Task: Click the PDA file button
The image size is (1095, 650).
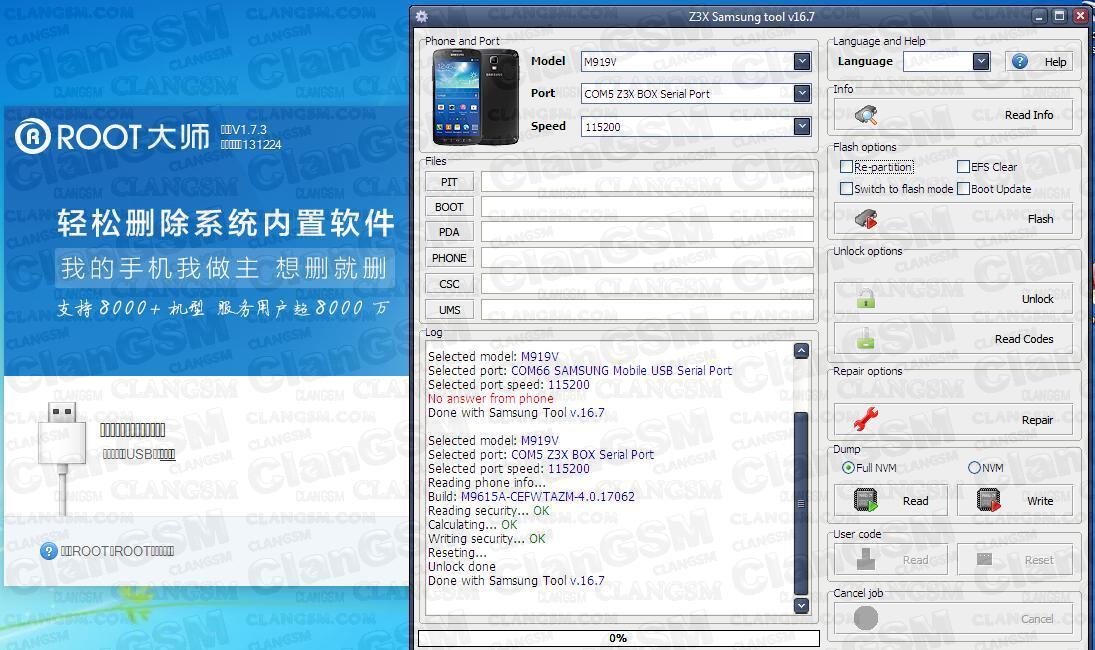Action: click(449, 232)
